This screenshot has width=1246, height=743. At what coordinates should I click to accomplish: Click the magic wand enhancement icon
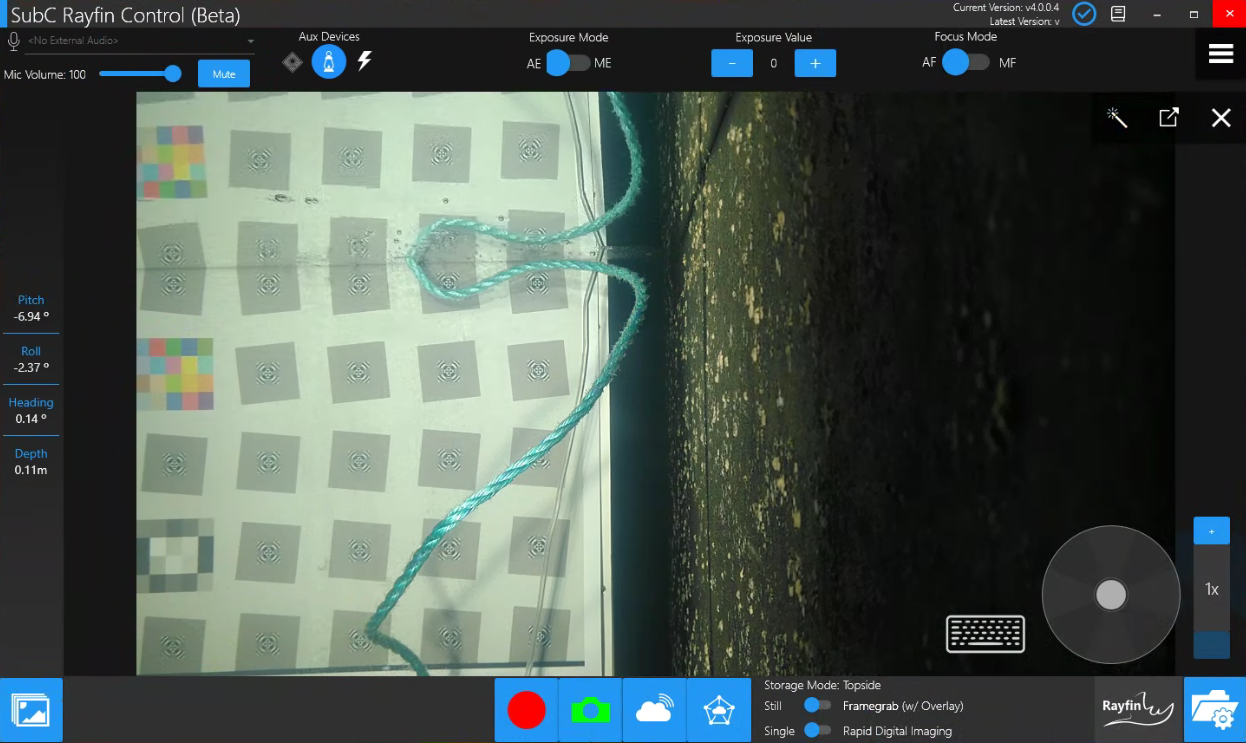(x=1117, y=118)
